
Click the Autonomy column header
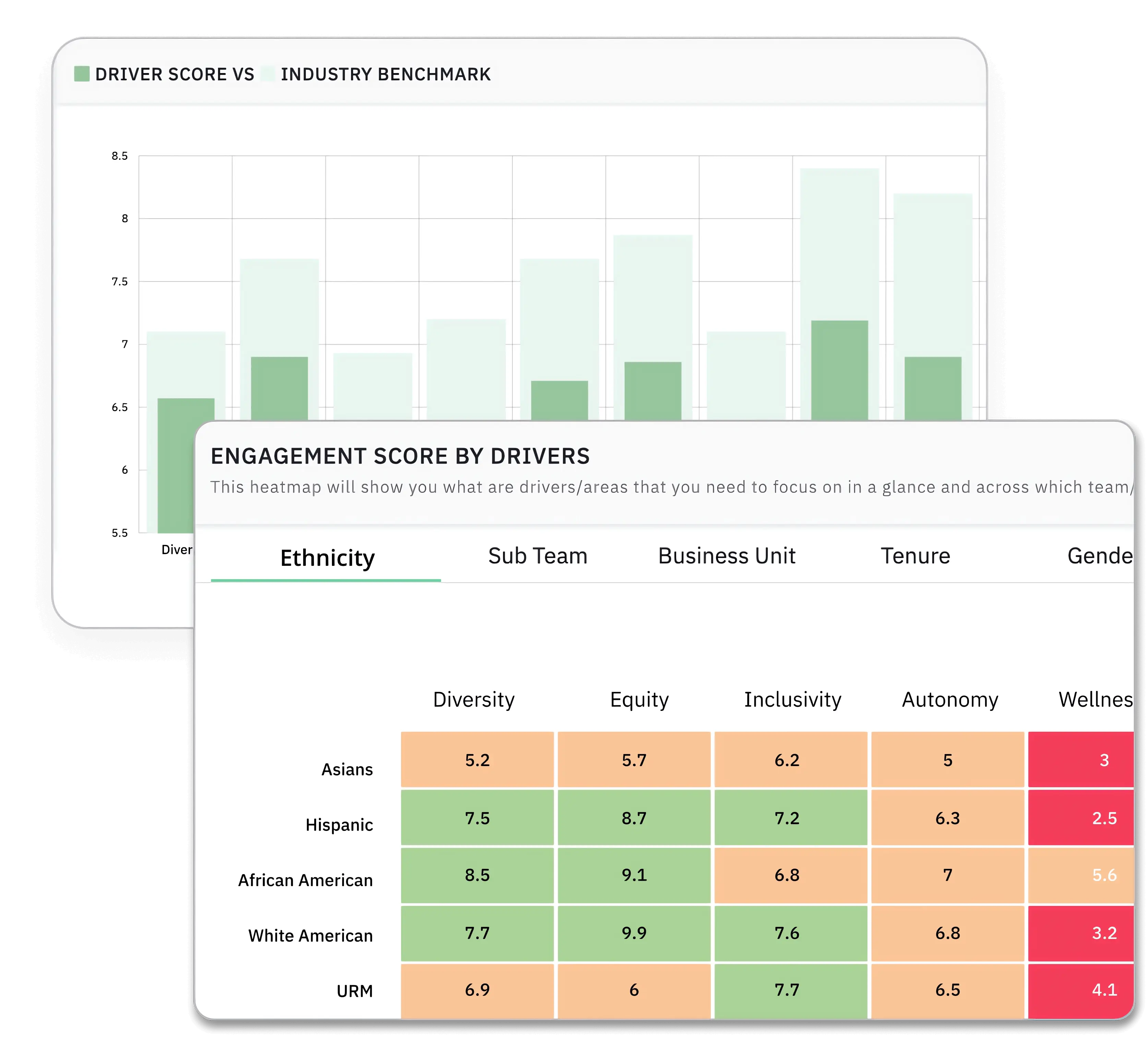point(950,699)
